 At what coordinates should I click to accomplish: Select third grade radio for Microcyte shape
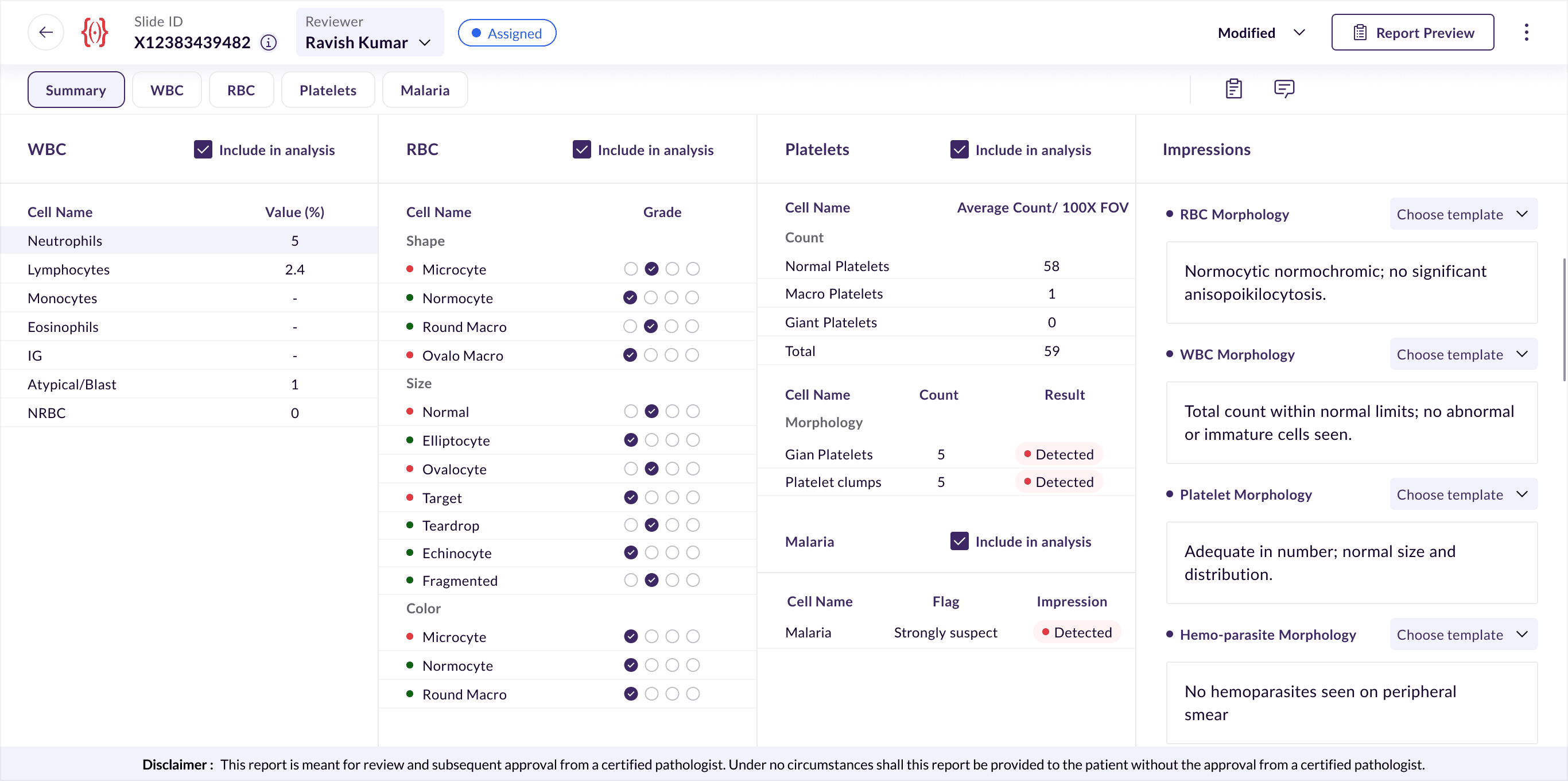(x=672, y=269)
